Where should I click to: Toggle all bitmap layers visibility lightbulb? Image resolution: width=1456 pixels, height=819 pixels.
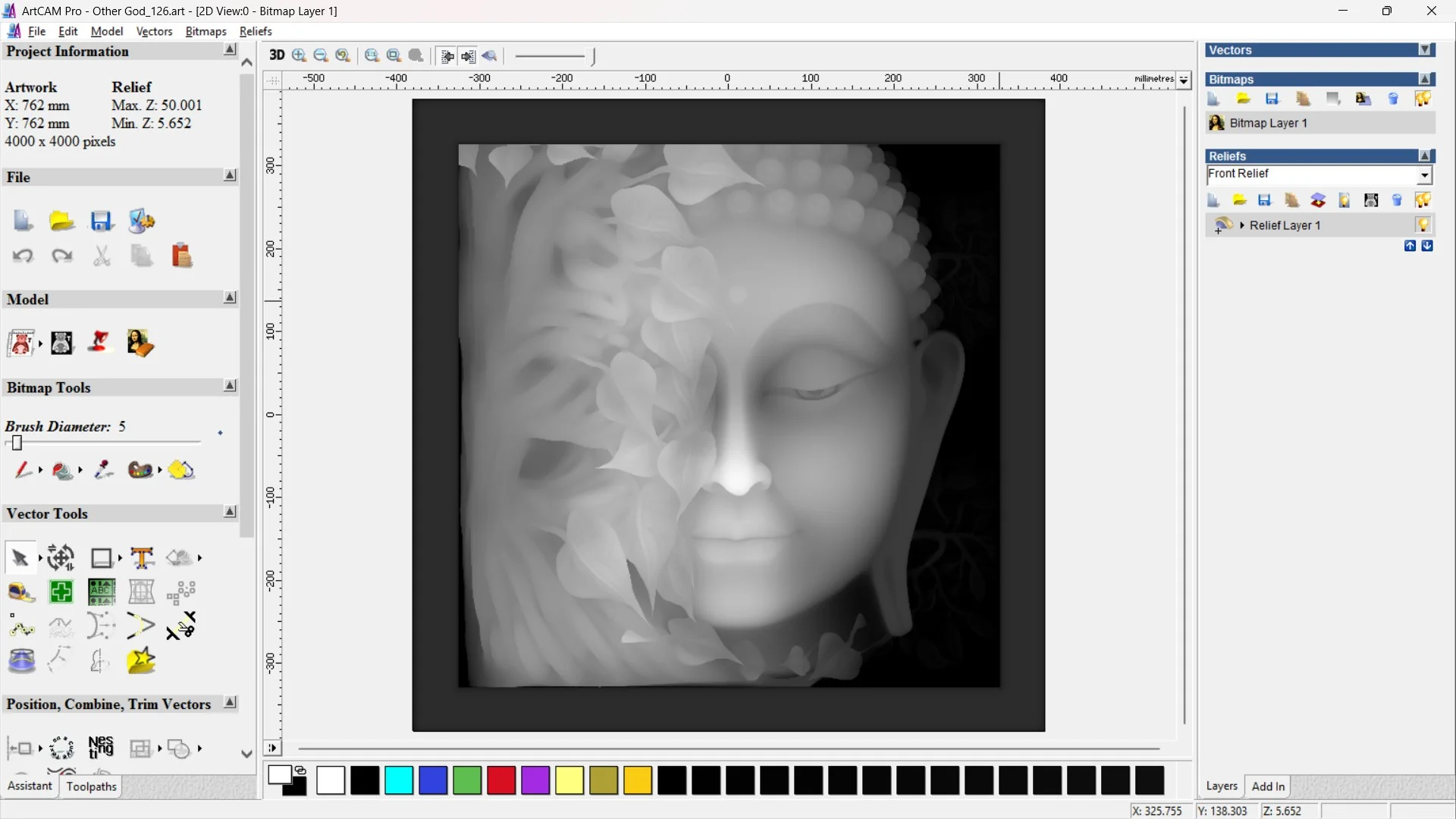[x=1423, y=99]
